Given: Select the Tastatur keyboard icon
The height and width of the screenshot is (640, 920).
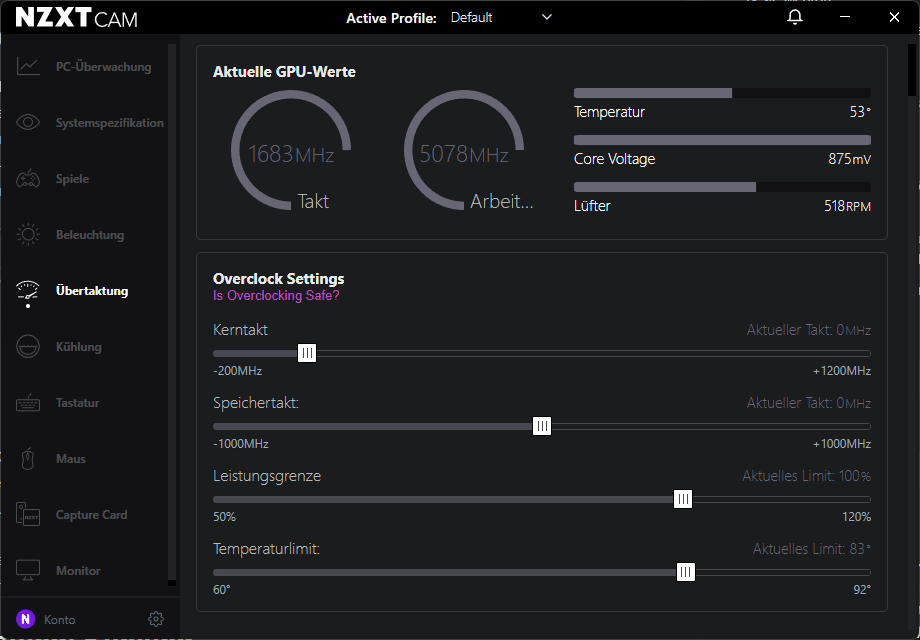Looking at the screenshot, I should (x=28, y=403).
